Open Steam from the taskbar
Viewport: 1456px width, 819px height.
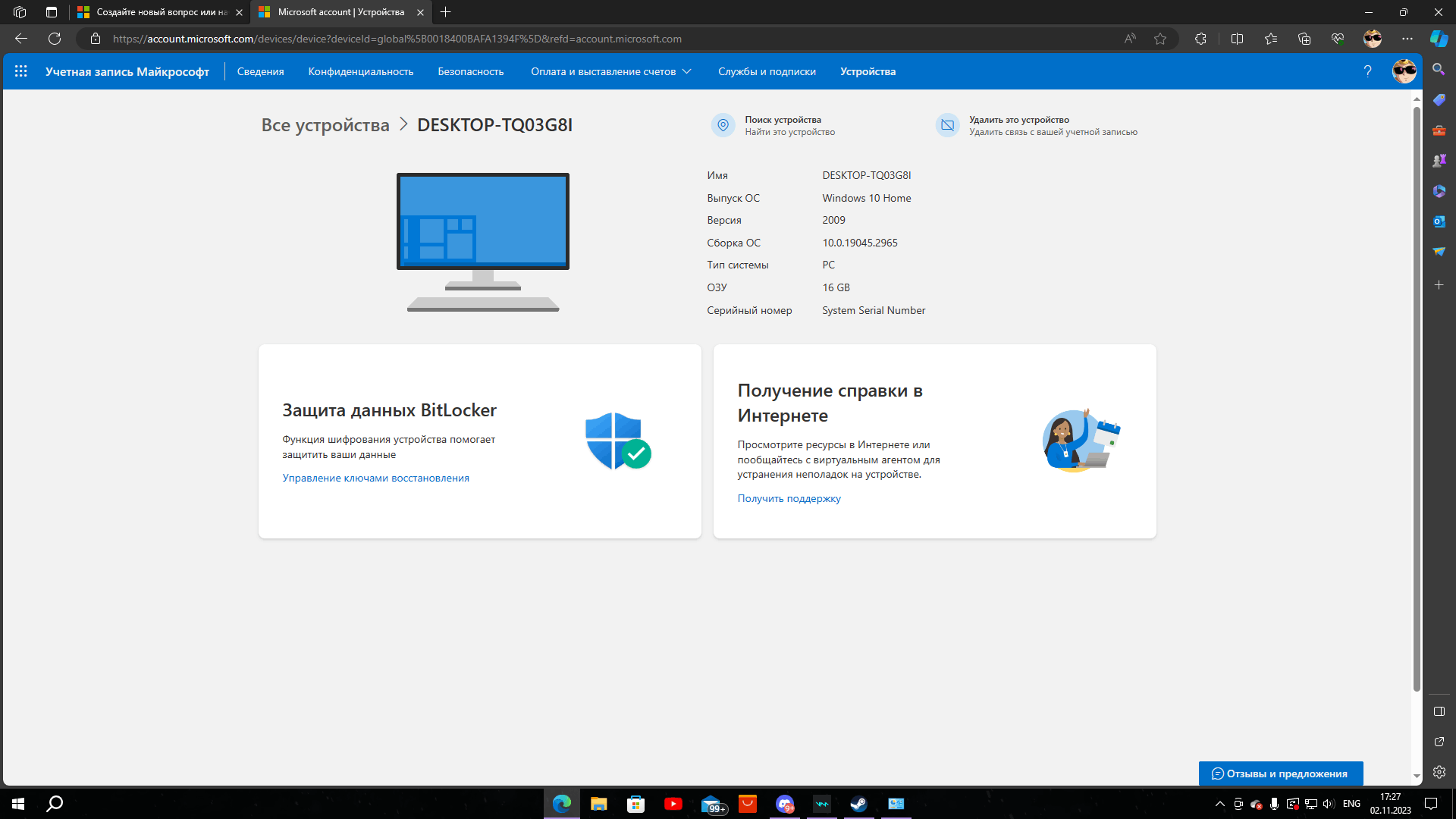tap(858, 804)
